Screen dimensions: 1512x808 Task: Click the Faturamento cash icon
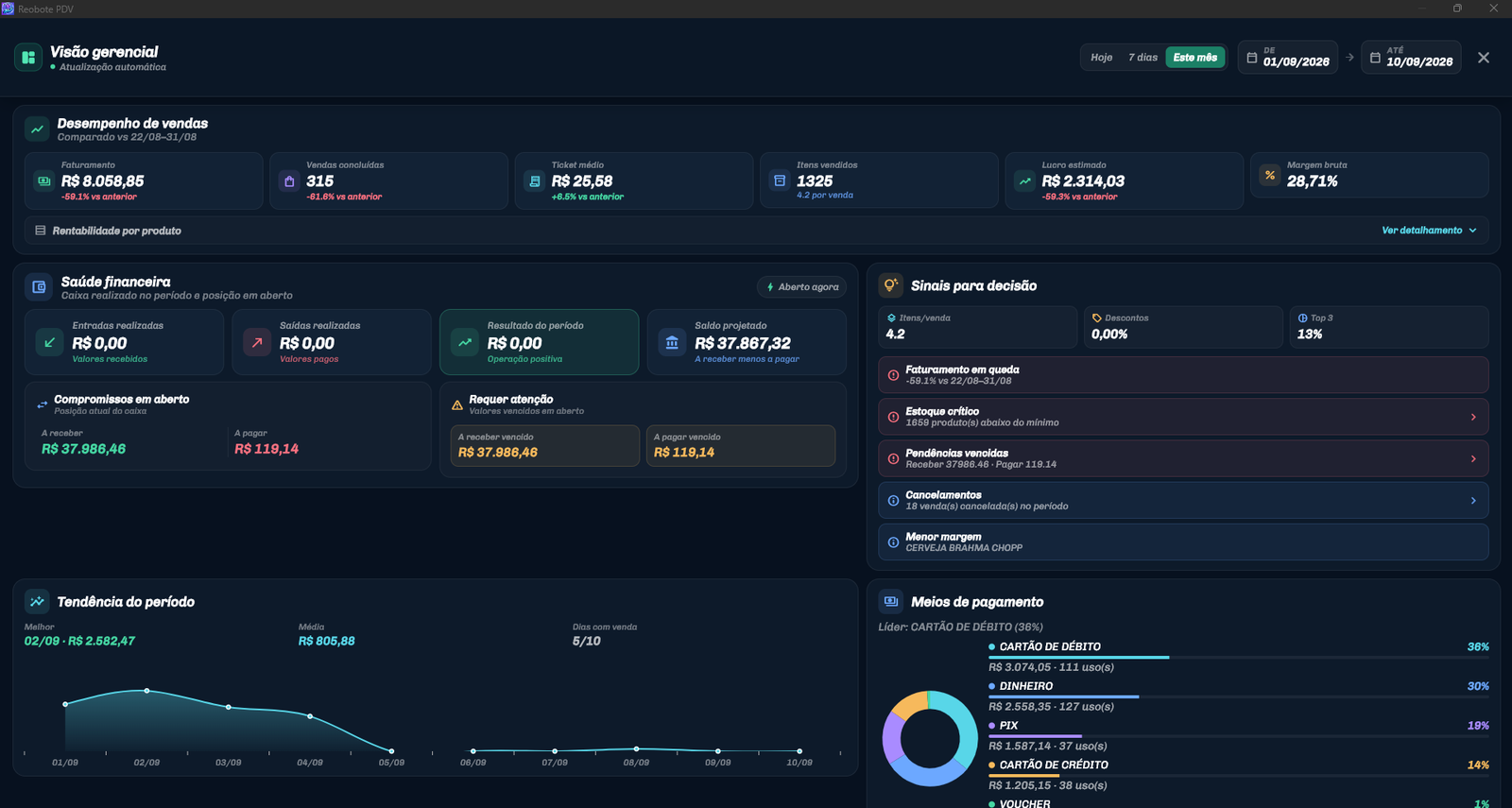(43, 181)
